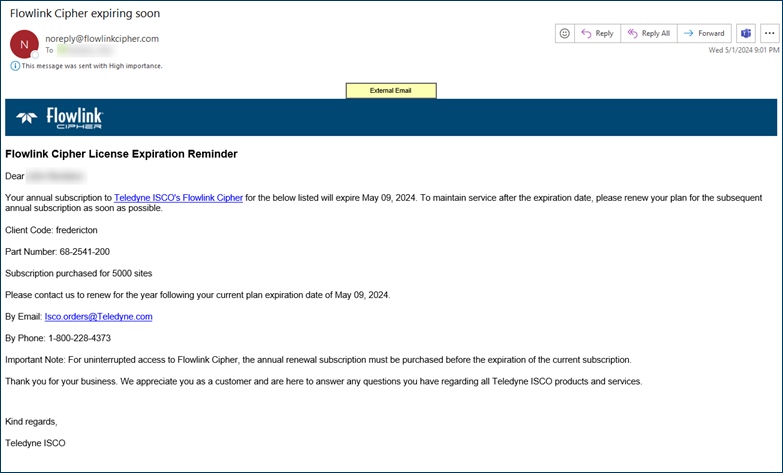Click the Reply button
Image resolution: width=783 pixels, height=473 pixels.
tap(597, 33)
